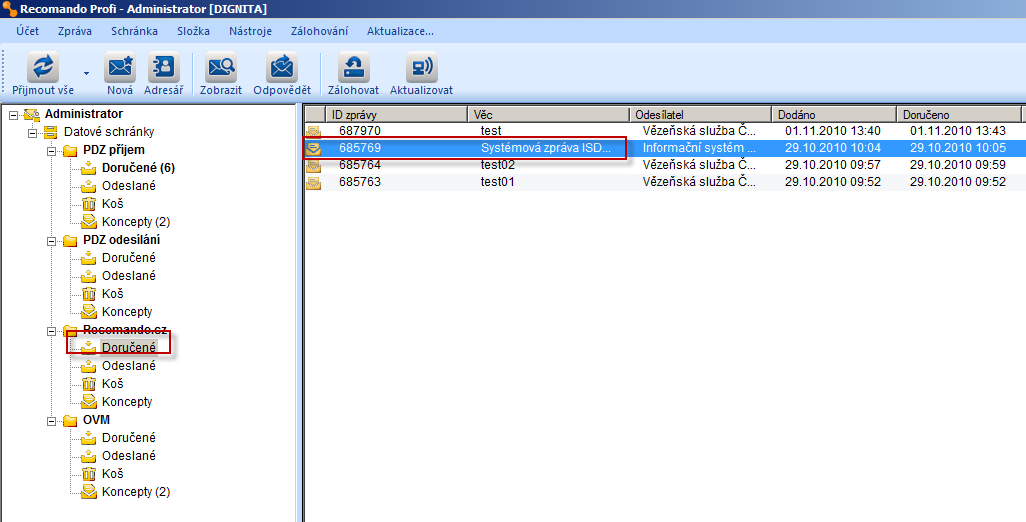Click the envelope icon of message 685763
This screenshot has width=1026, height=522.
click(x=314, y=183)
